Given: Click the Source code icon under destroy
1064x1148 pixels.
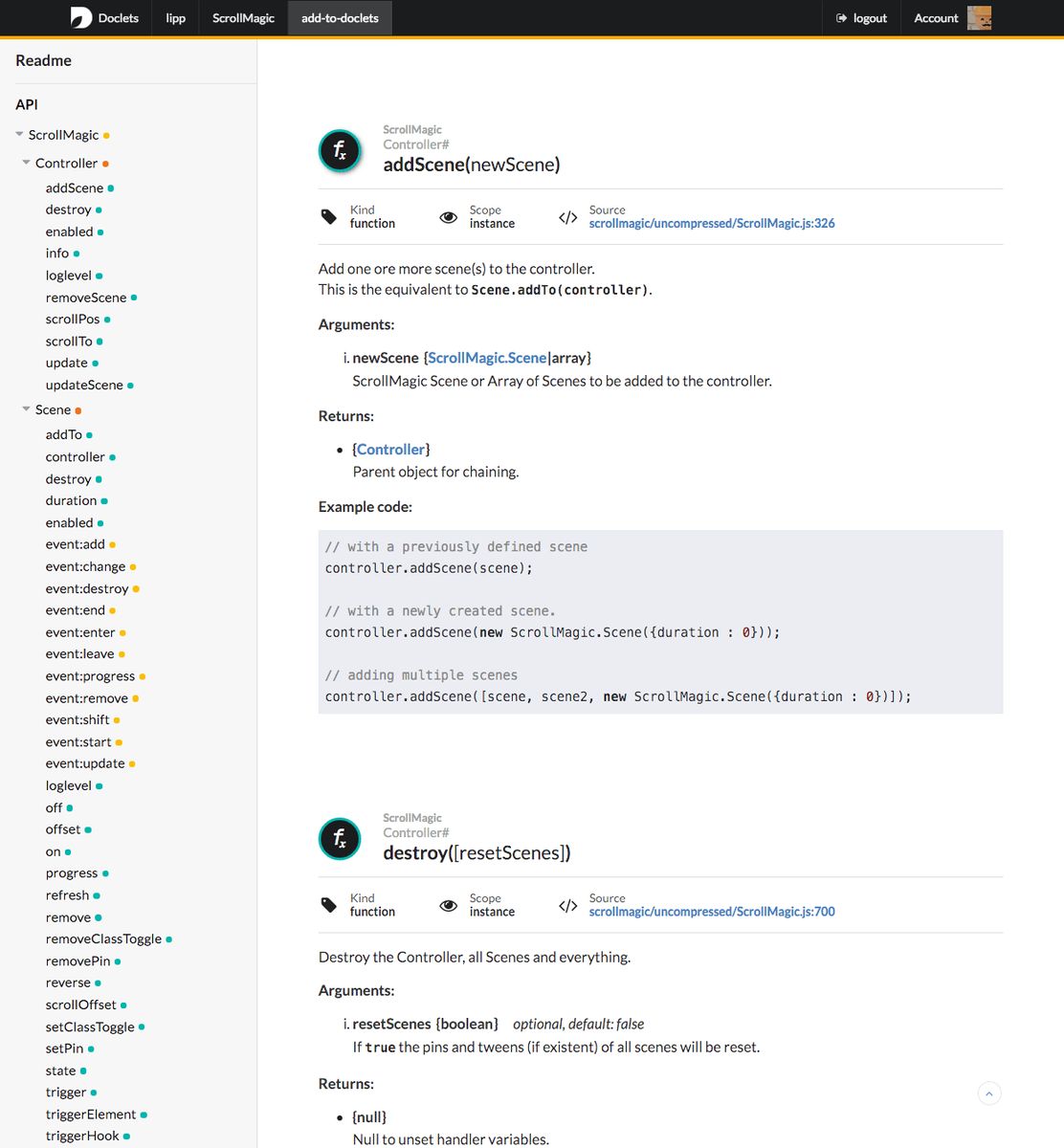Looking at the screenshot, I should point(567,905).
